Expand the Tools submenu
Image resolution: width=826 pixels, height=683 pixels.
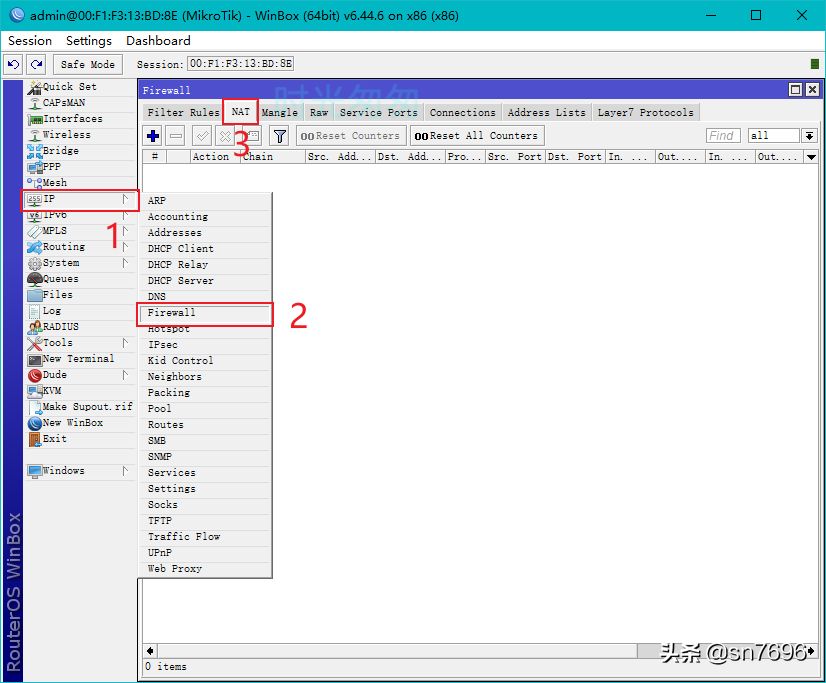pyautogui.click(x=80, y=343)
